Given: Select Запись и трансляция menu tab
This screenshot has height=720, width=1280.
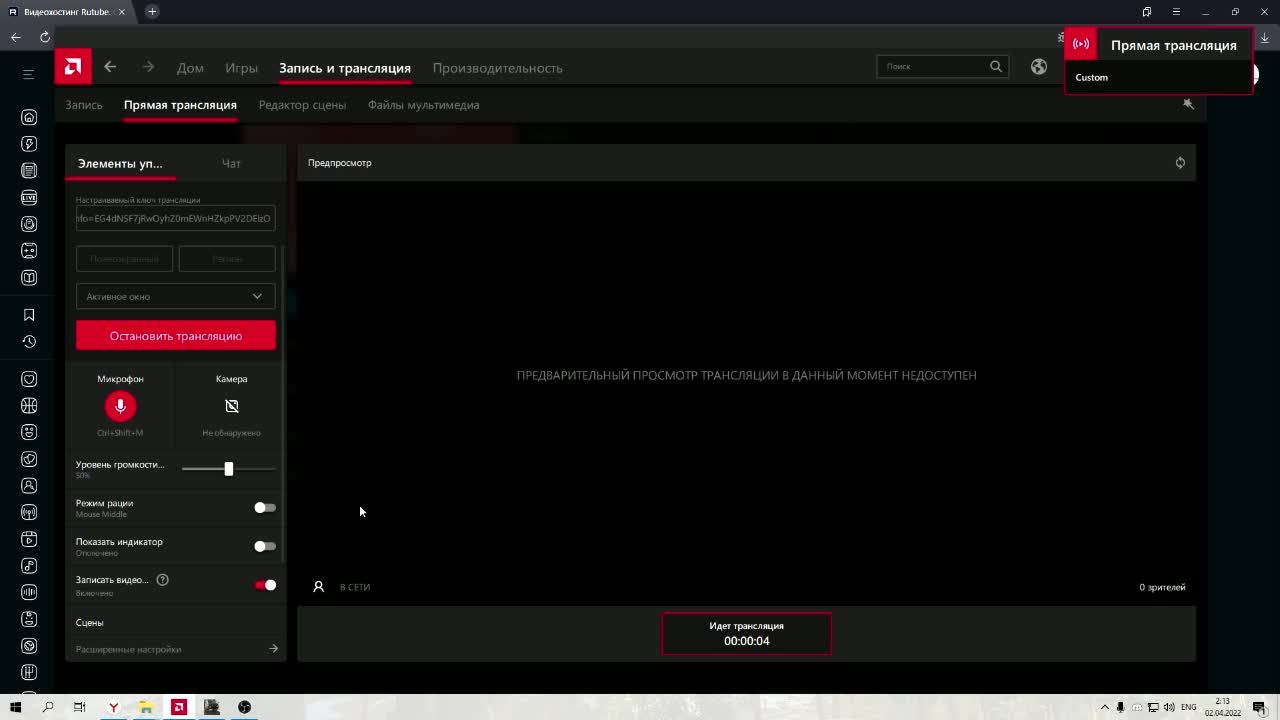Looking at the screenshot, I should pyautogui.click(x=345, y=68).
